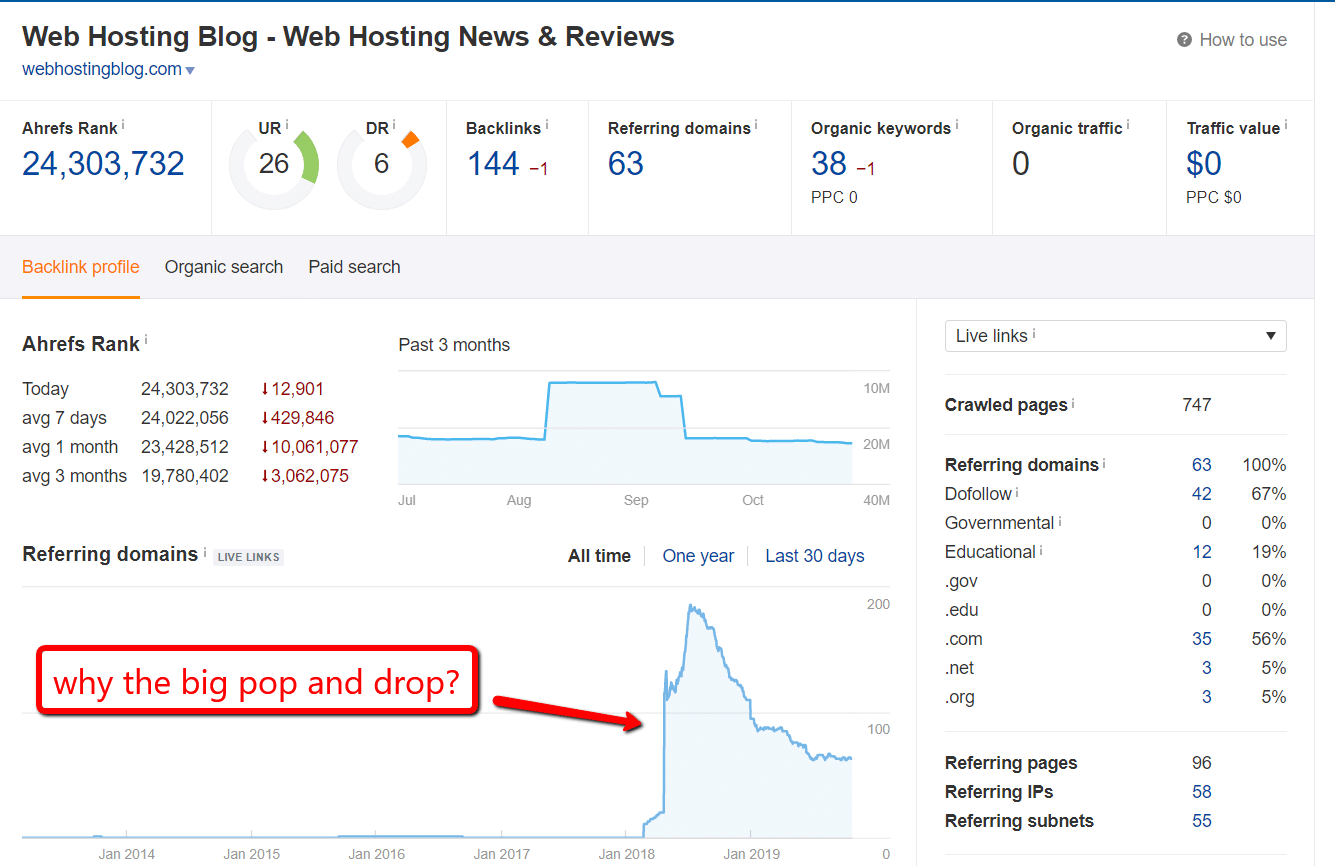The image size is (1335, 866).
Task: Click the Referring subnets count 55
Action: 1202,821
